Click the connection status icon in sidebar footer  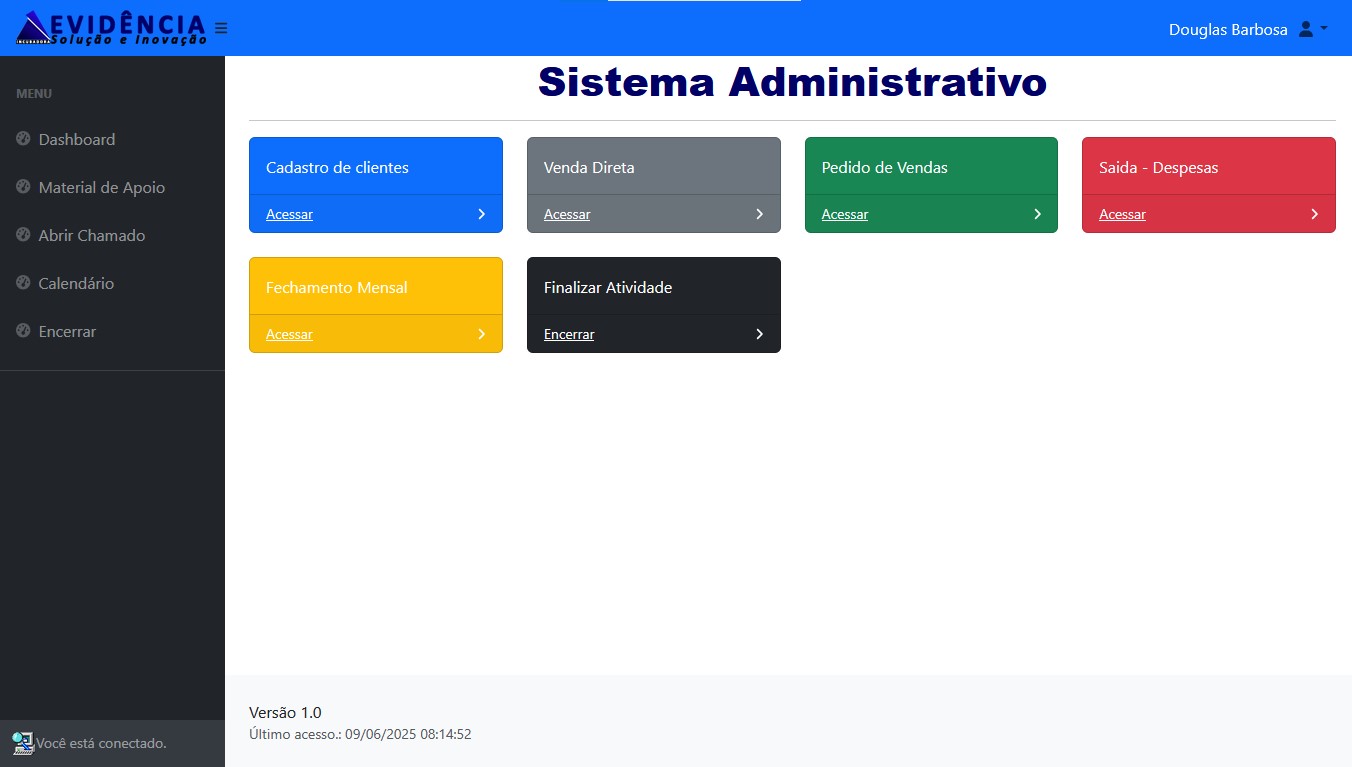(22, 743)
